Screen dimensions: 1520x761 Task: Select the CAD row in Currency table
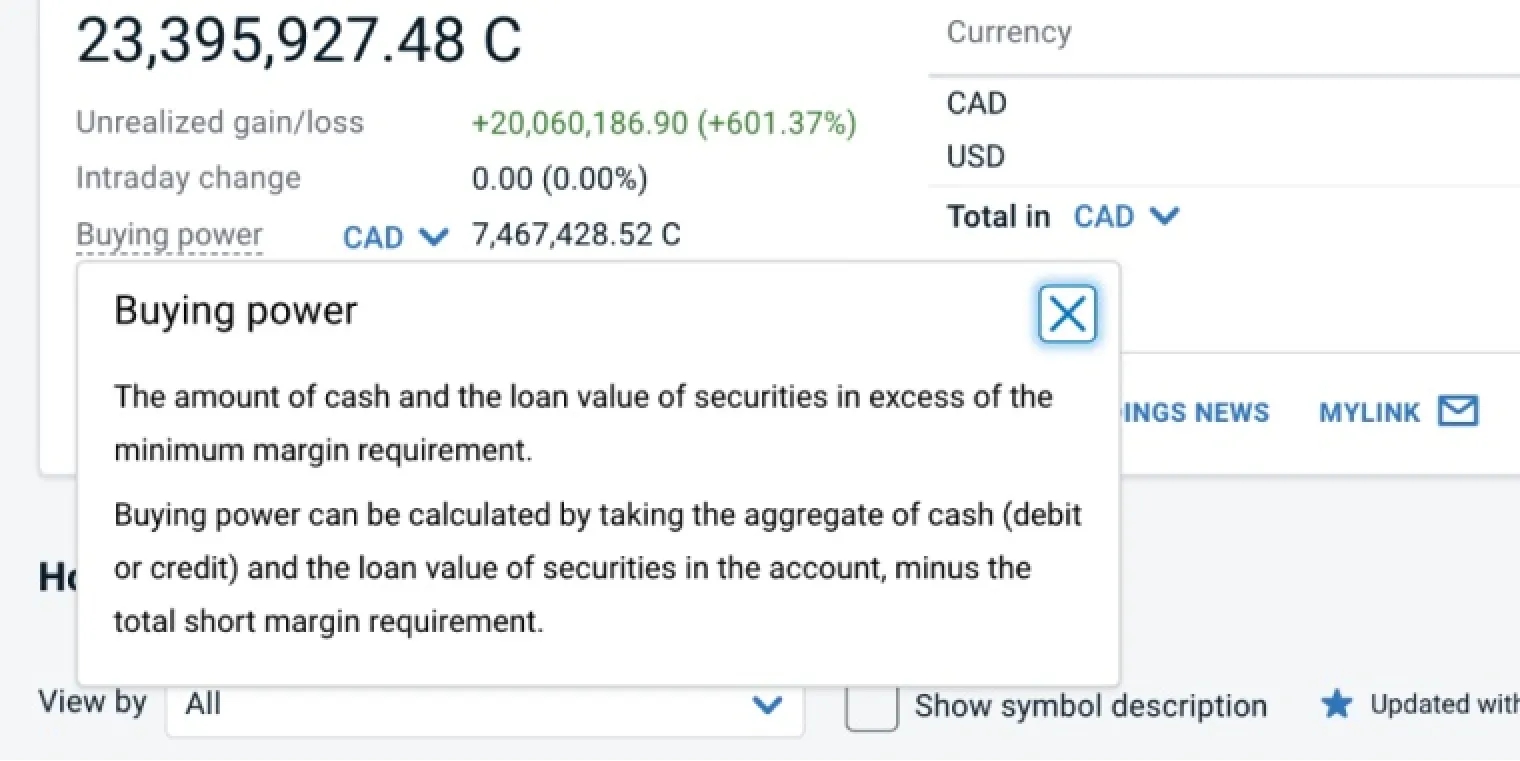(977, 103)
